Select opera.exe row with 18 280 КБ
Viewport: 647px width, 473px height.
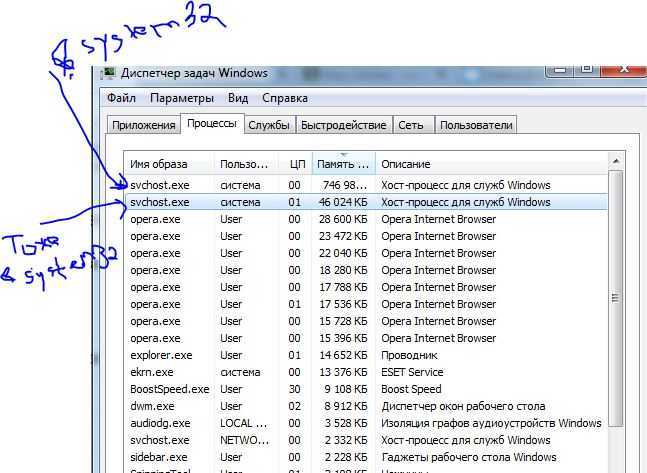[x=366, y=270]
